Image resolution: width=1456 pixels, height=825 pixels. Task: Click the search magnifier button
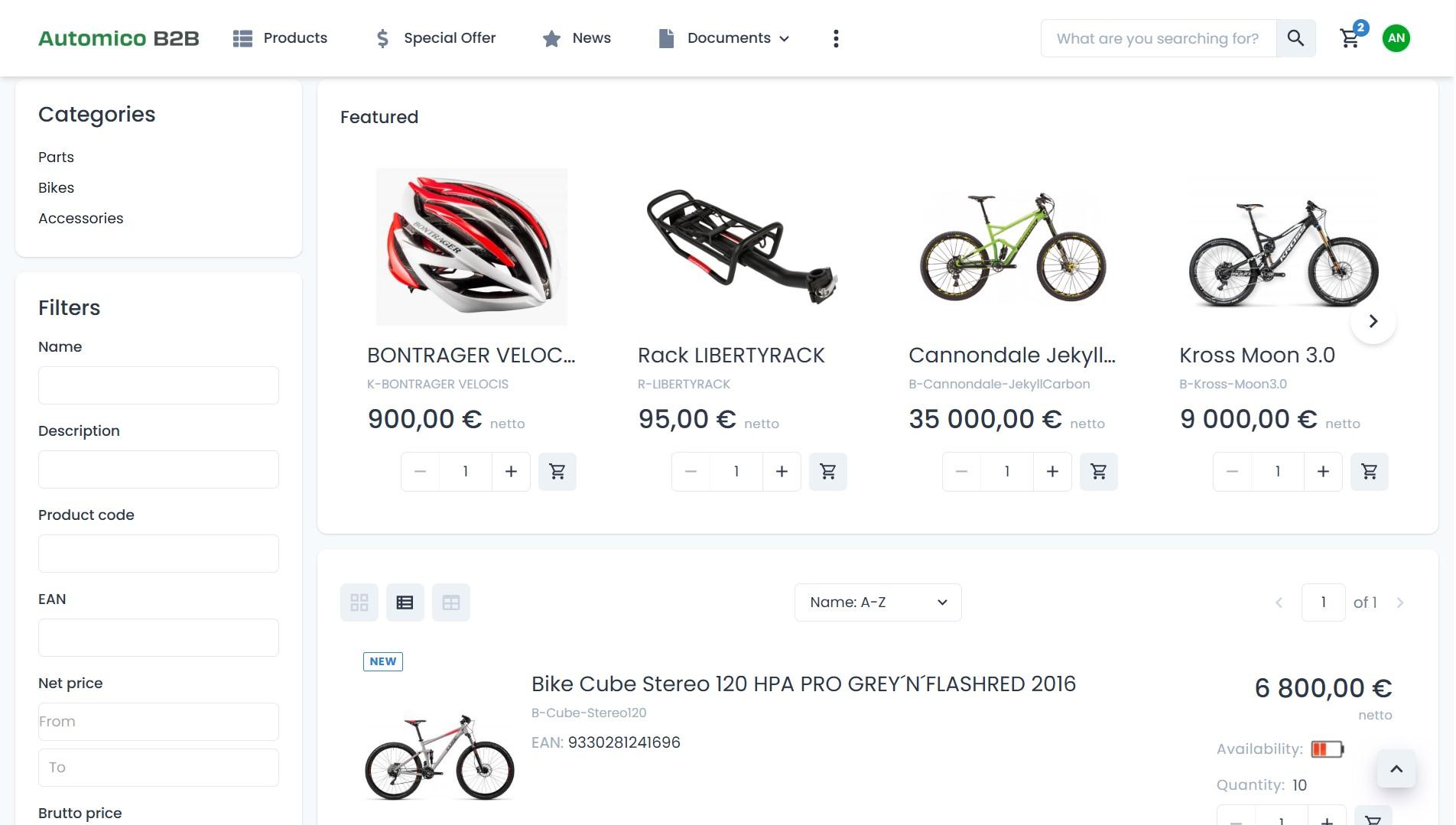click(1295, 38)
